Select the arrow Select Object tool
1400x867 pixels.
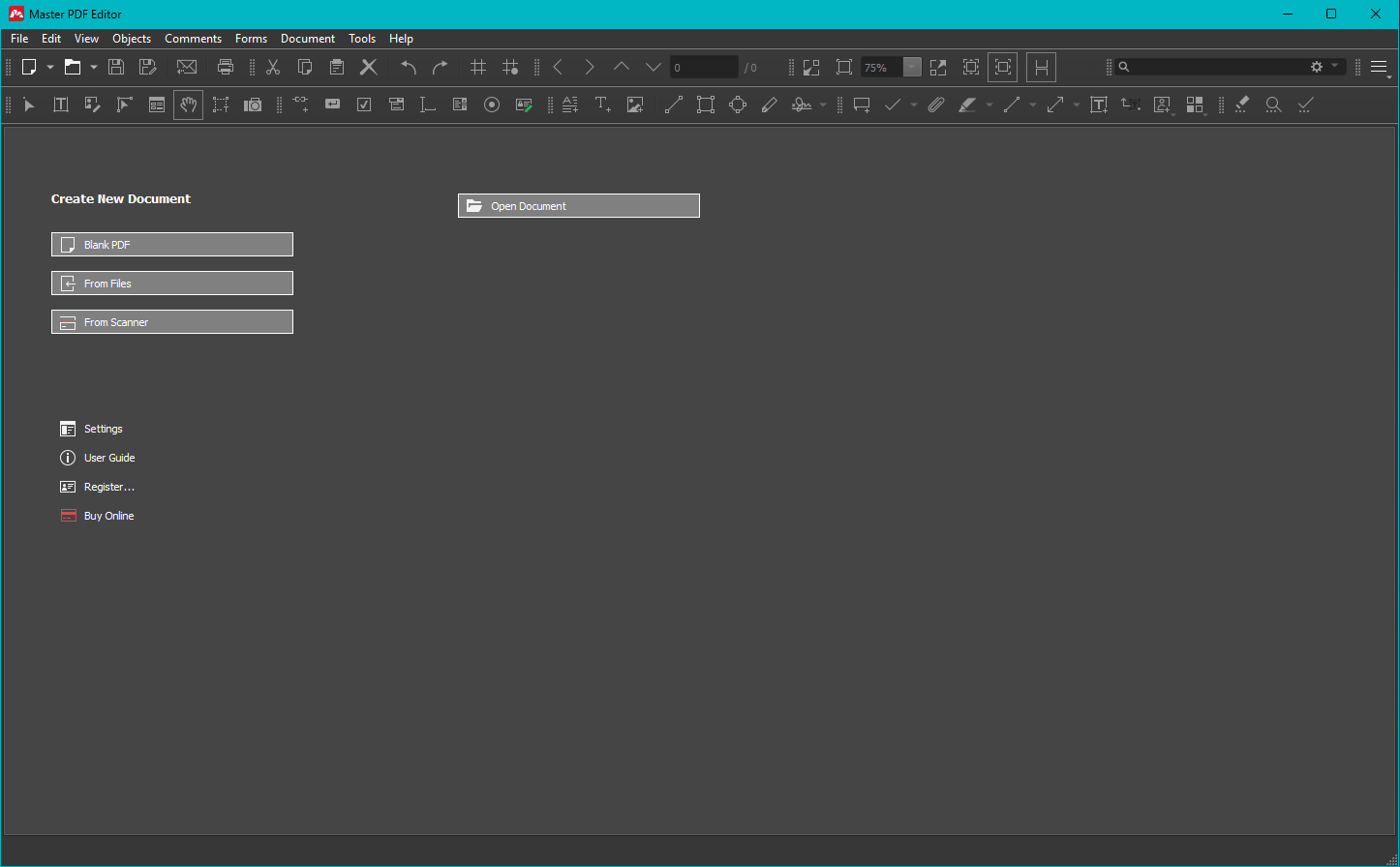[x=29, y=105]
